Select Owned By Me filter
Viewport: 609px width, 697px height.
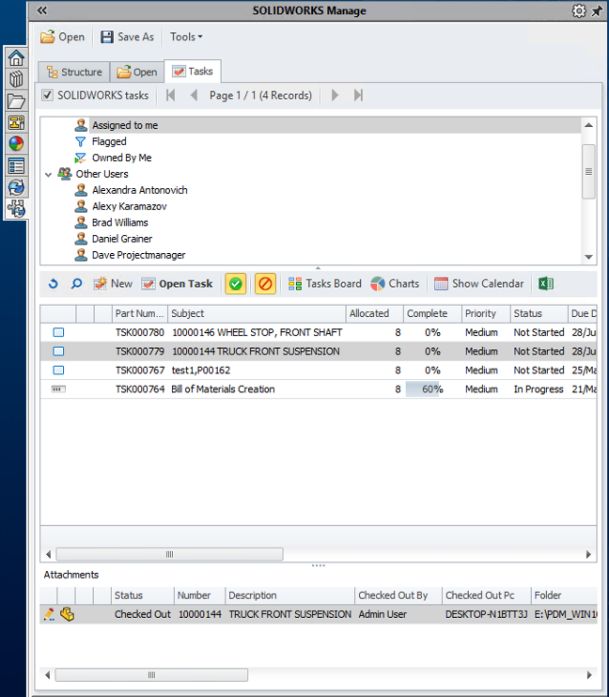[x=121, y=158]
